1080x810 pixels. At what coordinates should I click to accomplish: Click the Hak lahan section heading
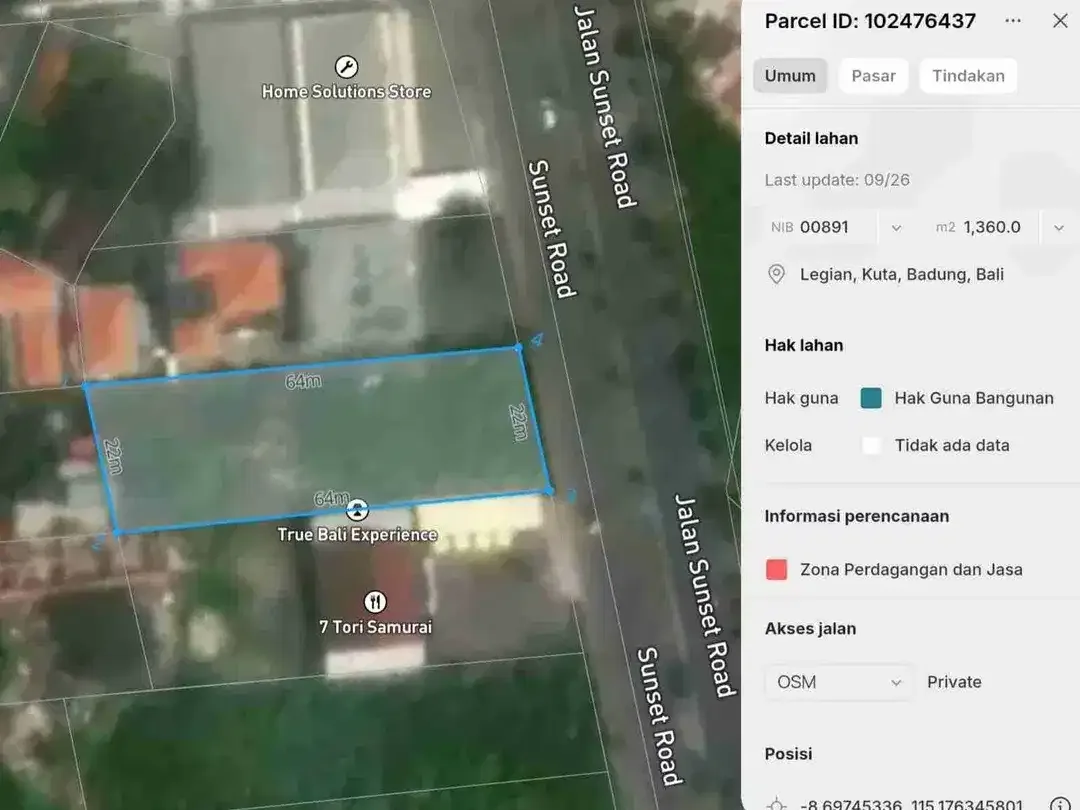point(804,345)
